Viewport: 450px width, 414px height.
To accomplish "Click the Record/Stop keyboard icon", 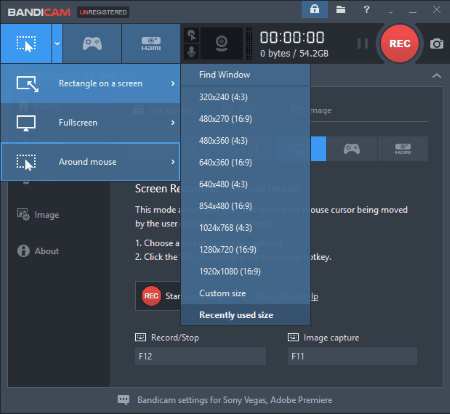I will click(x=140, y=337).
